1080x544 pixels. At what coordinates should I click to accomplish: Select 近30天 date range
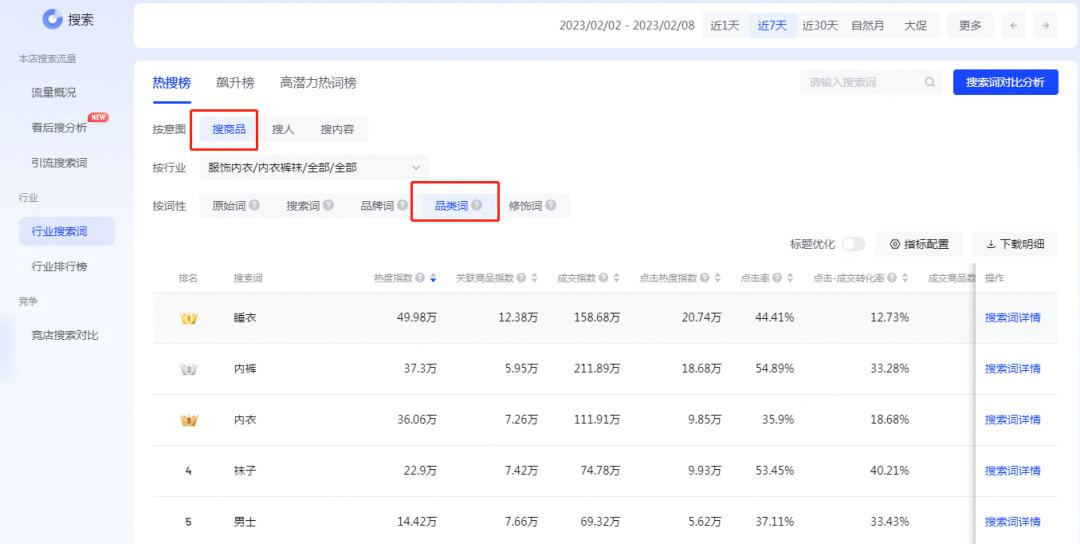point(820,25)
